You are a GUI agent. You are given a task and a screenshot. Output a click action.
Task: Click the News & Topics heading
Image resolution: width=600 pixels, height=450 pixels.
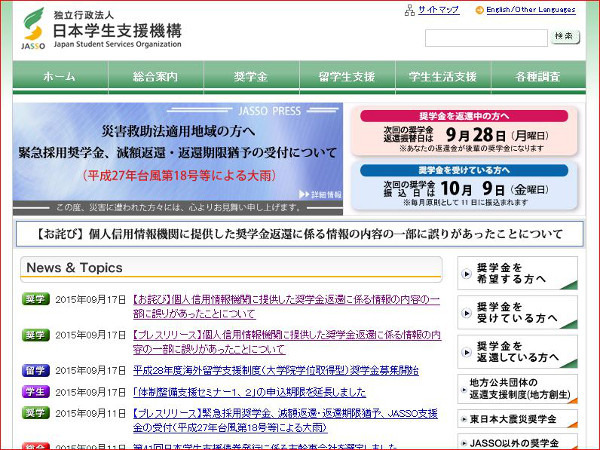pyautogui.click(x=75, y=267)
